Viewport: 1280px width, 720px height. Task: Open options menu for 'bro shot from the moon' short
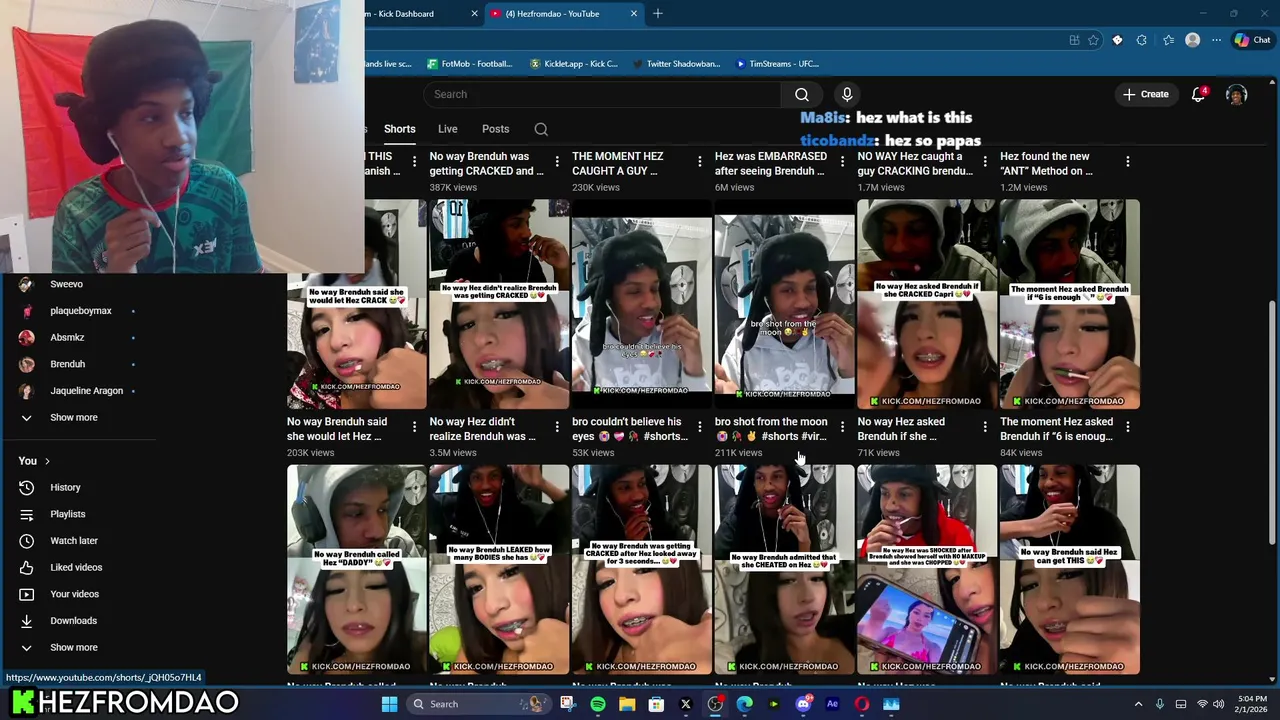tap(842, 427)
